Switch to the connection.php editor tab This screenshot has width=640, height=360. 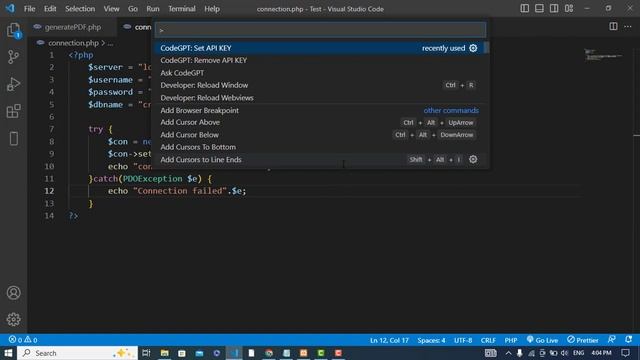coord(135,27)
